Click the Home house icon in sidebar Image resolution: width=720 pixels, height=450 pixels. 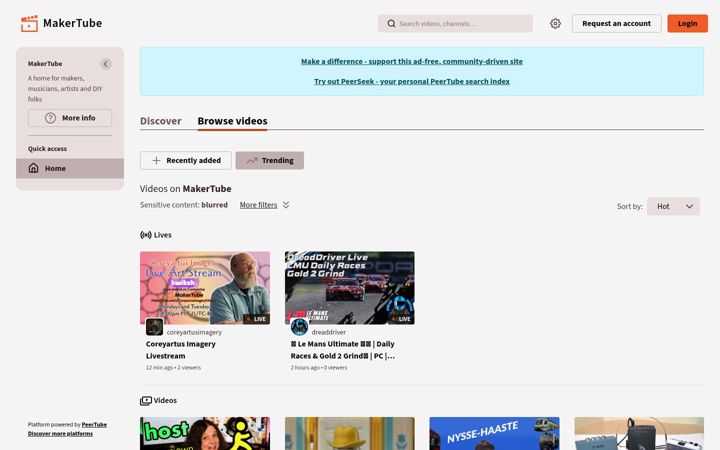(x=34, y=168)
